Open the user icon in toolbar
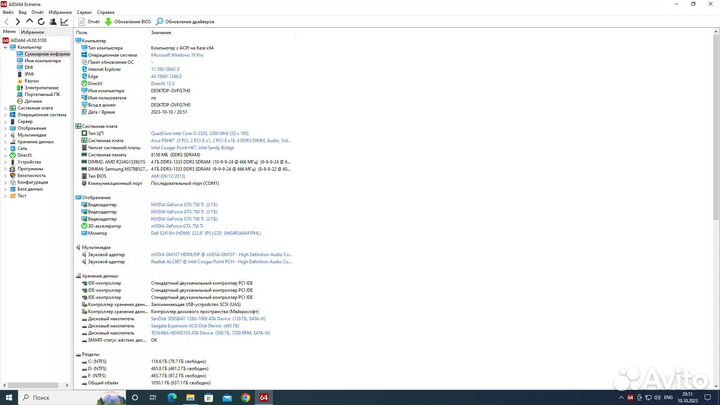720x405 pixels. [53, 22]
